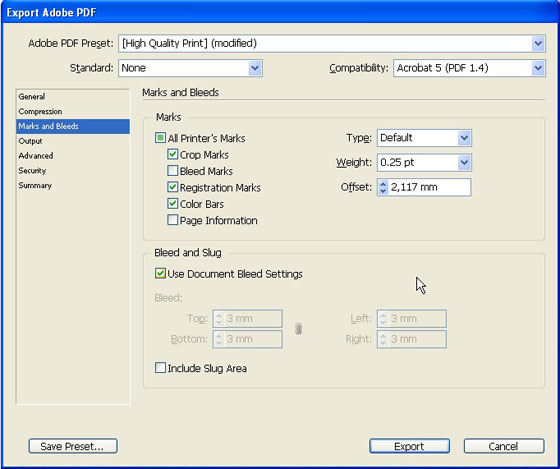Screen dimensions: 560x469
Task: Click the Export button
Action: point(409,446)
